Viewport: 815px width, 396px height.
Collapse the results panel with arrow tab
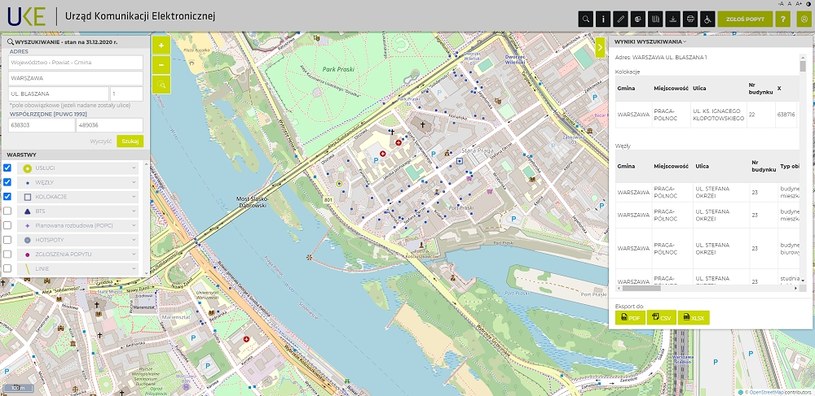coord(600,47)
